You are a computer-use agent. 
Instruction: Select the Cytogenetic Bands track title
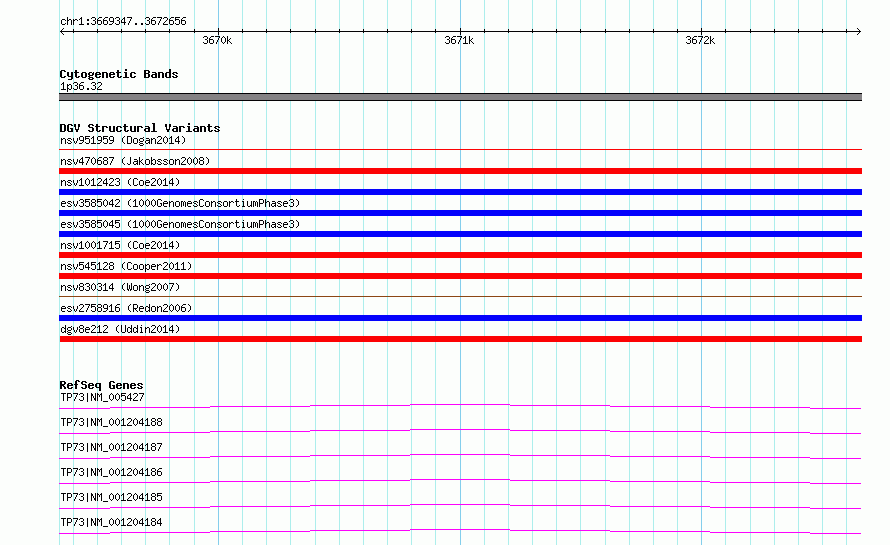coord(119,74)
